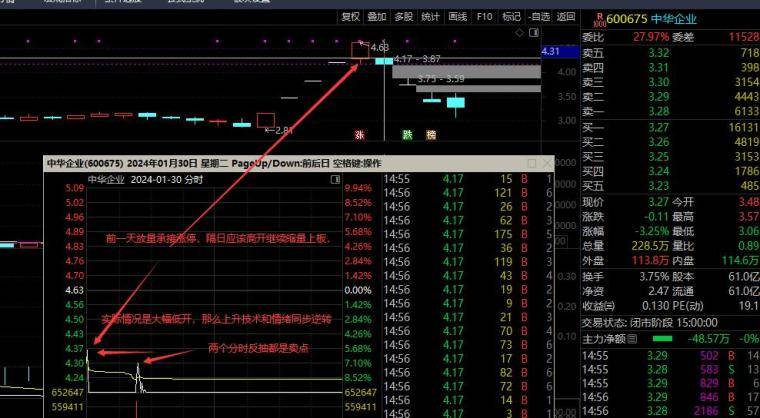
Task: Click the 收益 value 0.130
Action: (656, 306)
